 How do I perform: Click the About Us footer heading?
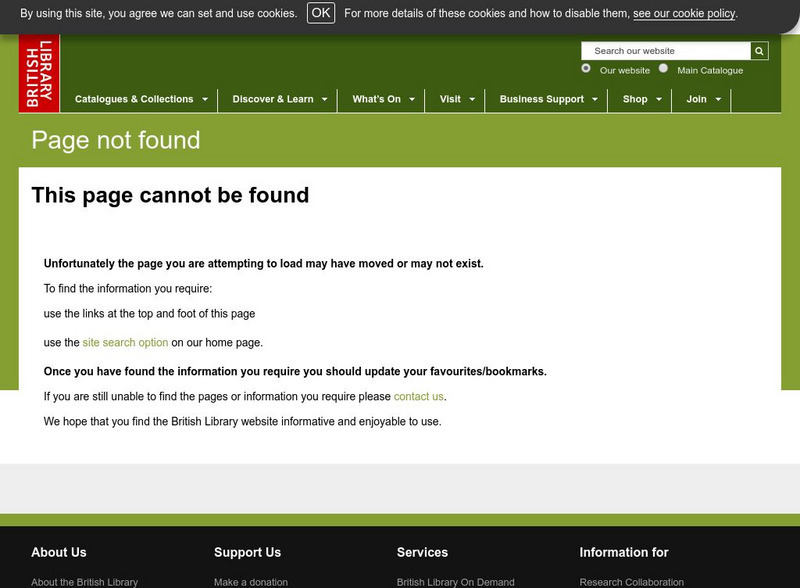click(x=59, y=552)
